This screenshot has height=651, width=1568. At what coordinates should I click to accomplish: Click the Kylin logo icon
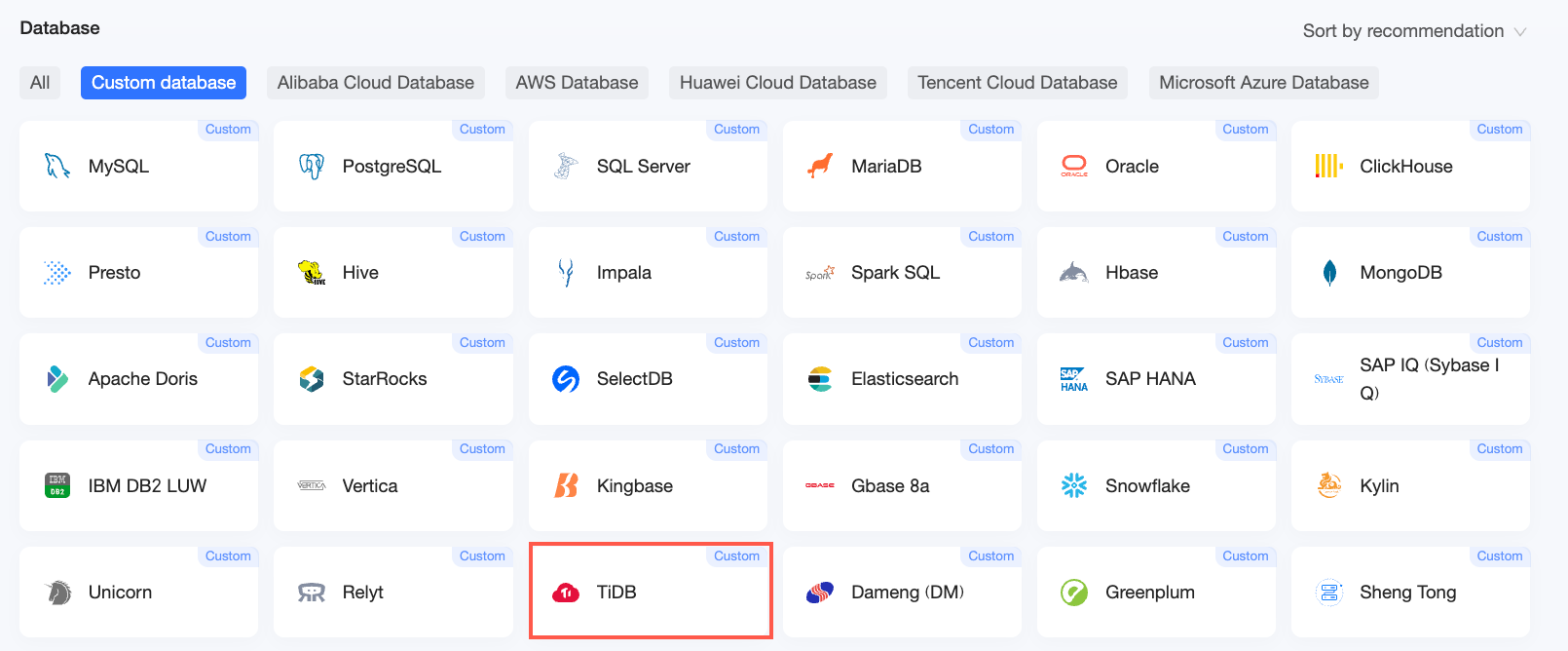(x=1329, y=484)
